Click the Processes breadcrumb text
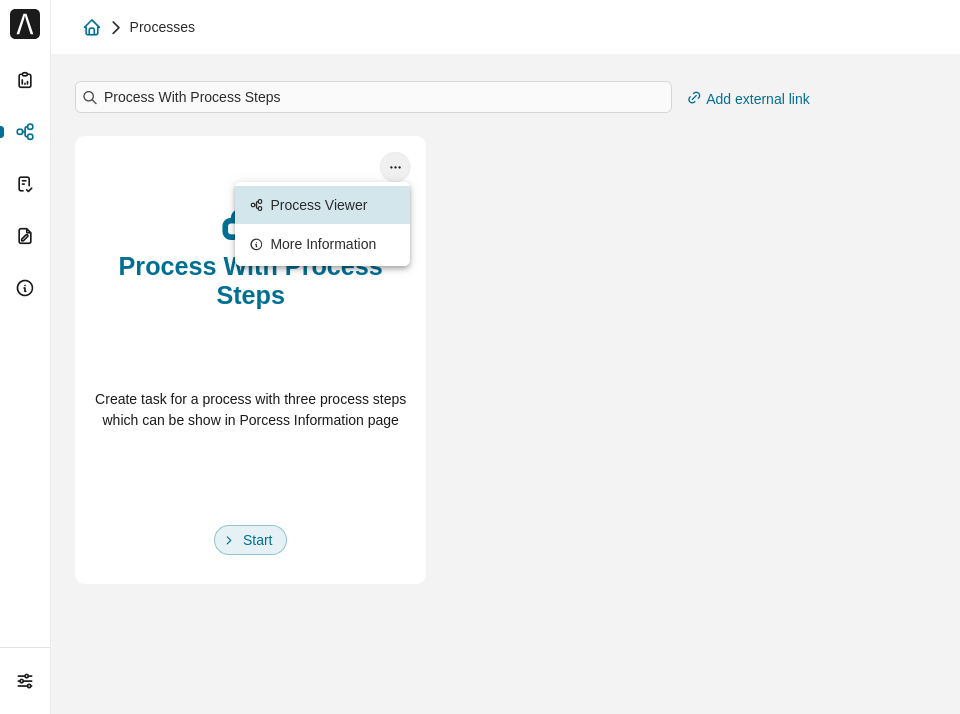This screenshot has width=960, height=714. click(162, 28)
